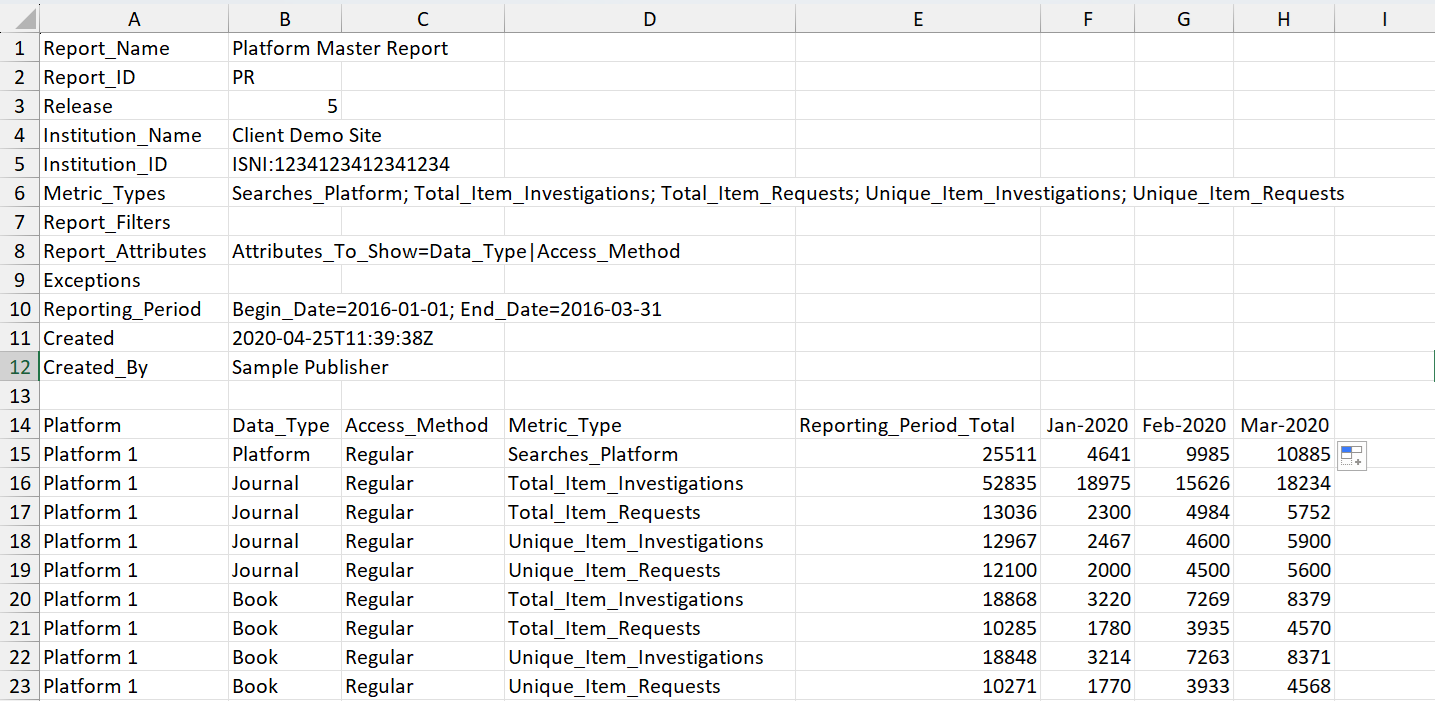Click total value 18848

pyautogui.click(x=918, y=657)
